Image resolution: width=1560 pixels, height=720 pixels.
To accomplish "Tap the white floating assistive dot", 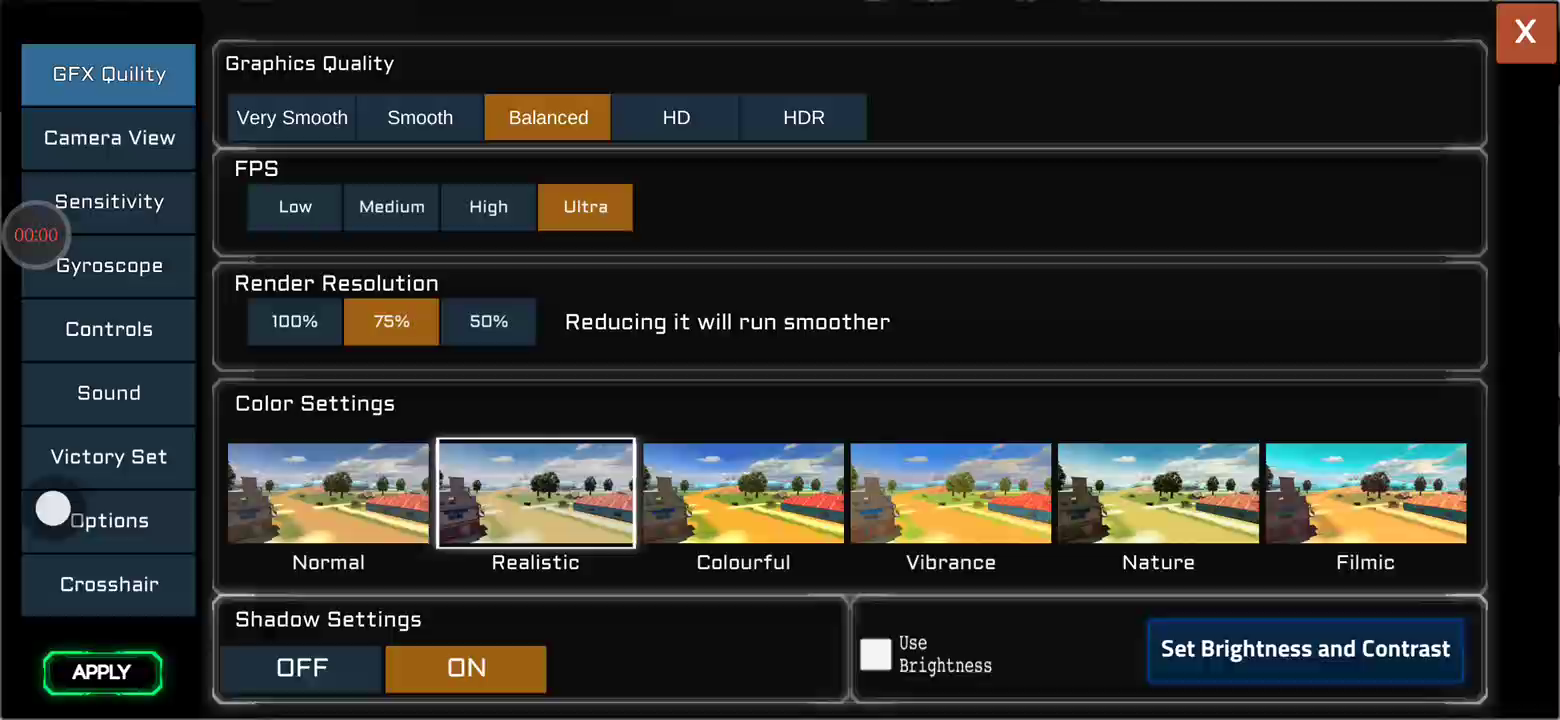I will pyautogui.click(x=53, y=508).
